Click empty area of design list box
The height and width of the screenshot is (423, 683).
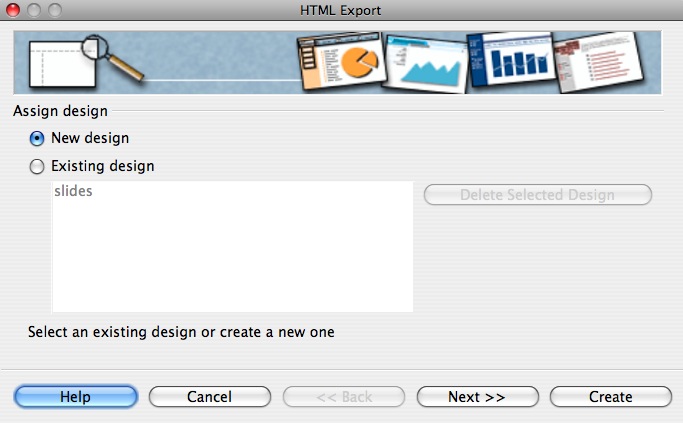(232, 260)
